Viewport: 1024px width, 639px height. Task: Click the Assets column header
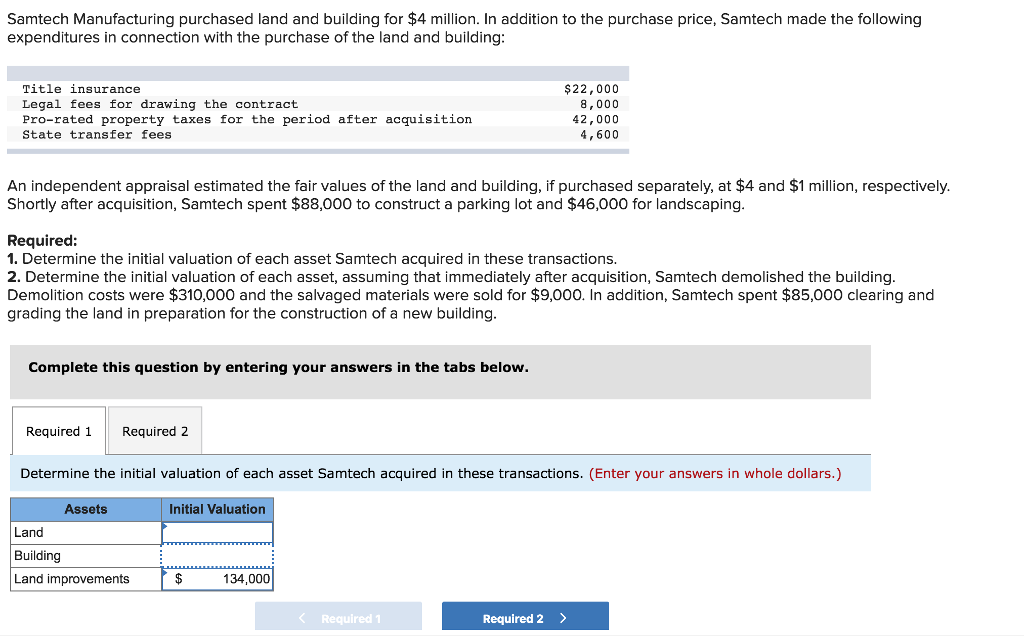85,509
